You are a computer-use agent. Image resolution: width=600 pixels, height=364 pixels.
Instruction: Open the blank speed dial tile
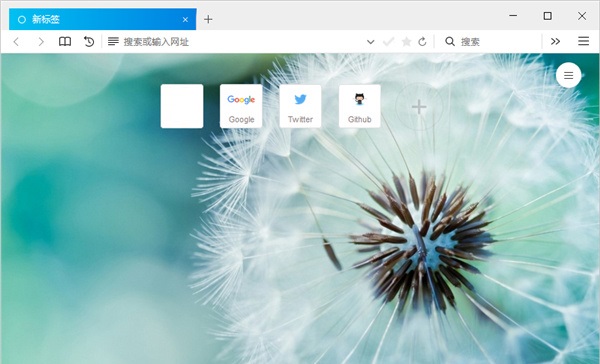click(x=182, y=106)
